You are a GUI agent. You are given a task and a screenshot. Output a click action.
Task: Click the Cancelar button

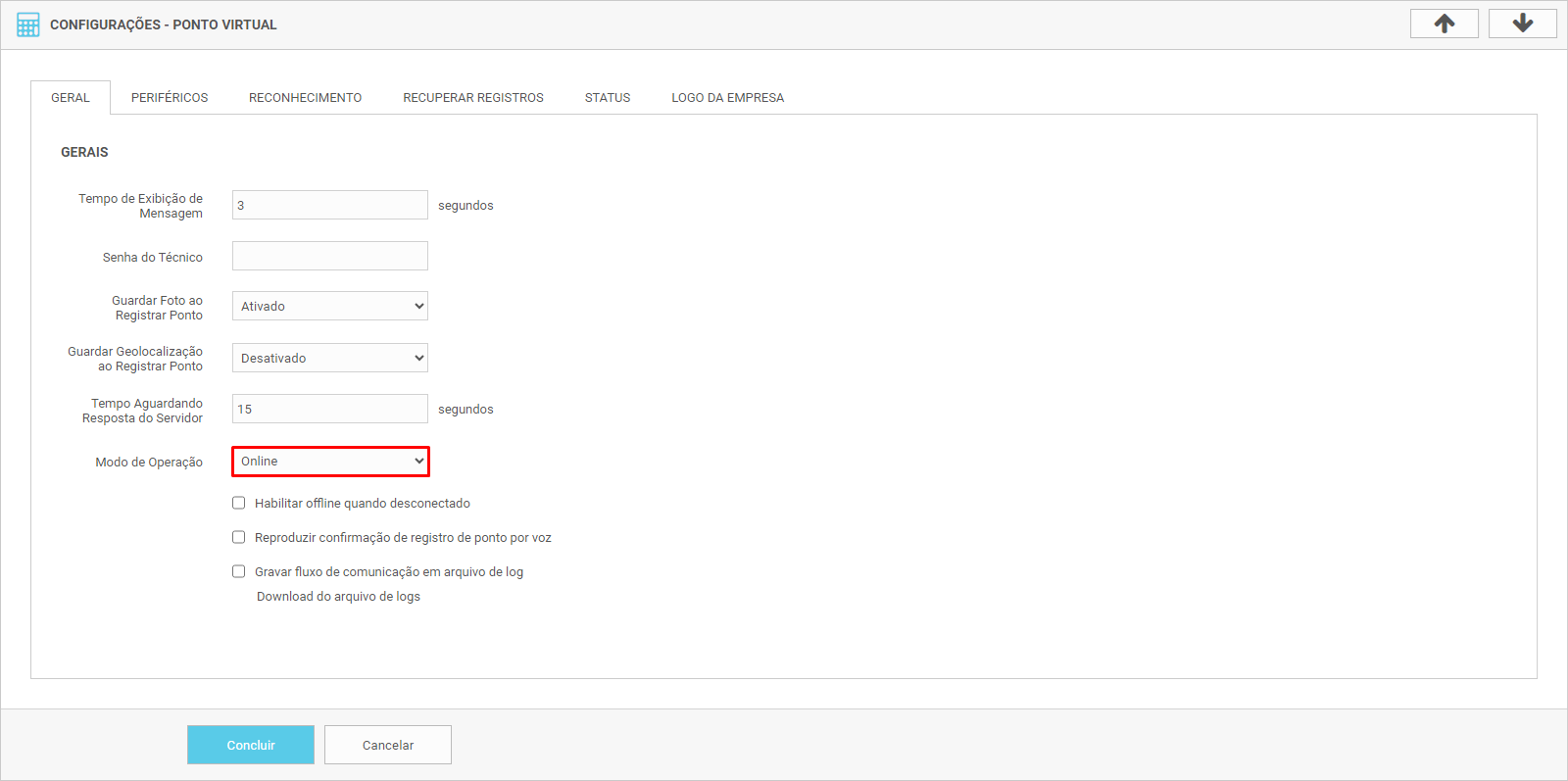[x=388, y=745]
